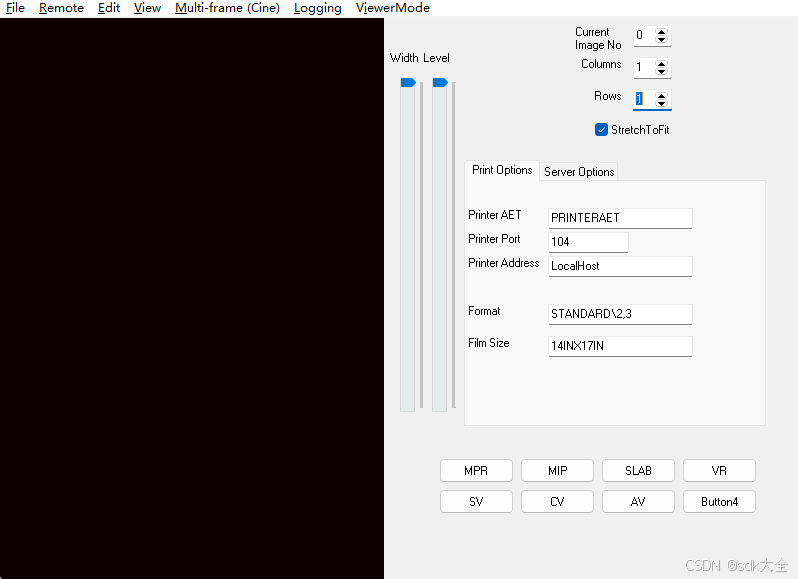Click the SLAB button
The image size is (798, 579).
[638, 471]
